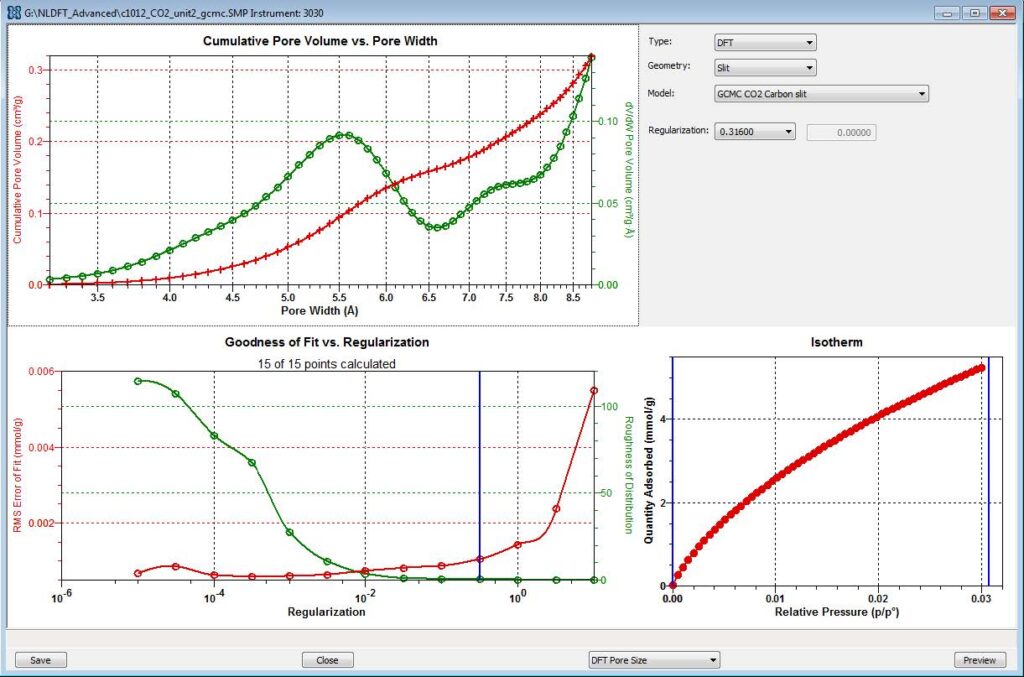Grab the left blue pressure limit line in Isotherm
Image resolution: width=1024 pixels, height=677 pixels.
[x=672, y=470]
